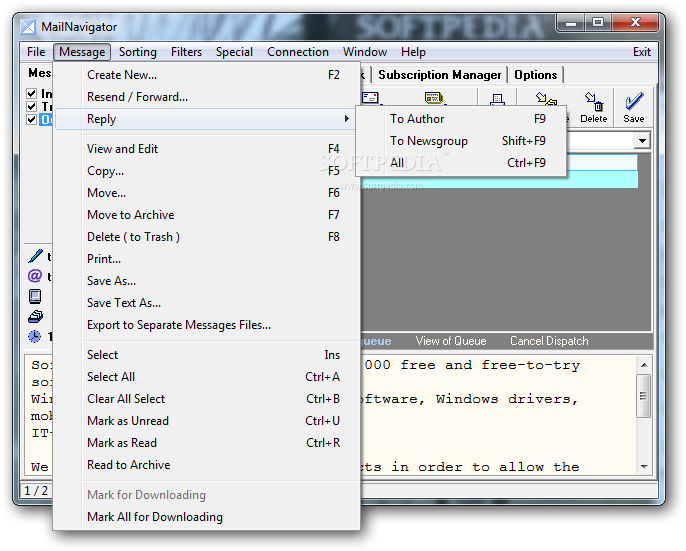The width and height of the screenshot is (686, 551).
Task: Toggle the first folder checkbox starting with 'In'
Action: coord(31,93)
